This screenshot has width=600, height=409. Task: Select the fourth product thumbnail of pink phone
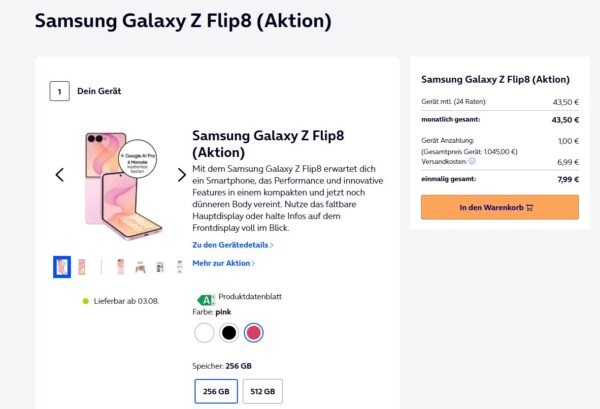[121, 267]
